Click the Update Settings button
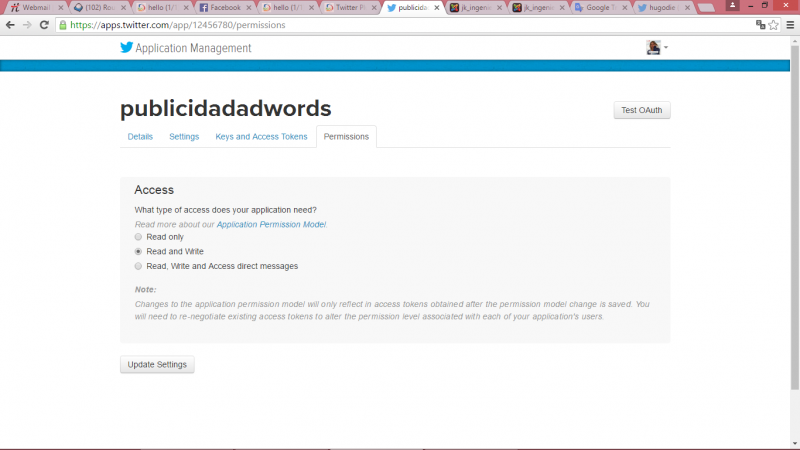The width and height of the screenshot is (800, 450). pyautogui.click(x=157, y=364)
